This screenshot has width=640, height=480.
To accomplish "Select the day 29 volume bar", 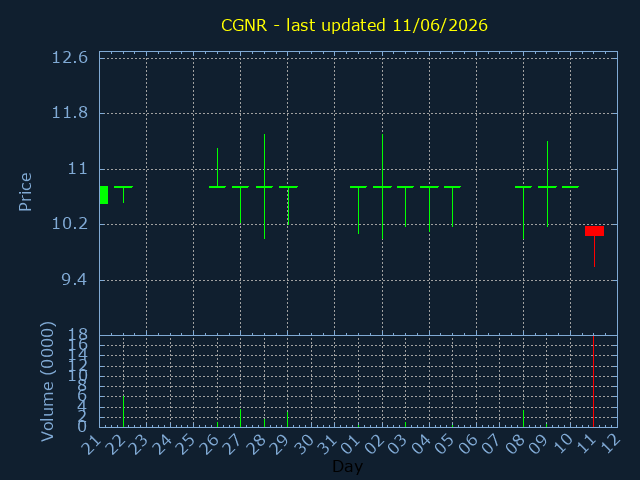I will pos(287,419).
